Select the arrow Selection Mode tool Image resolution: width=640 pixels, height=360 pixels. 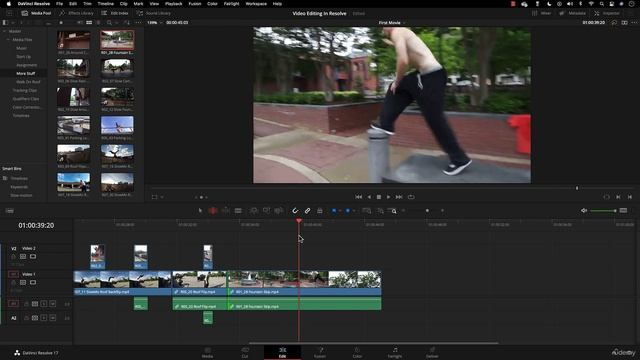point(200,211)
